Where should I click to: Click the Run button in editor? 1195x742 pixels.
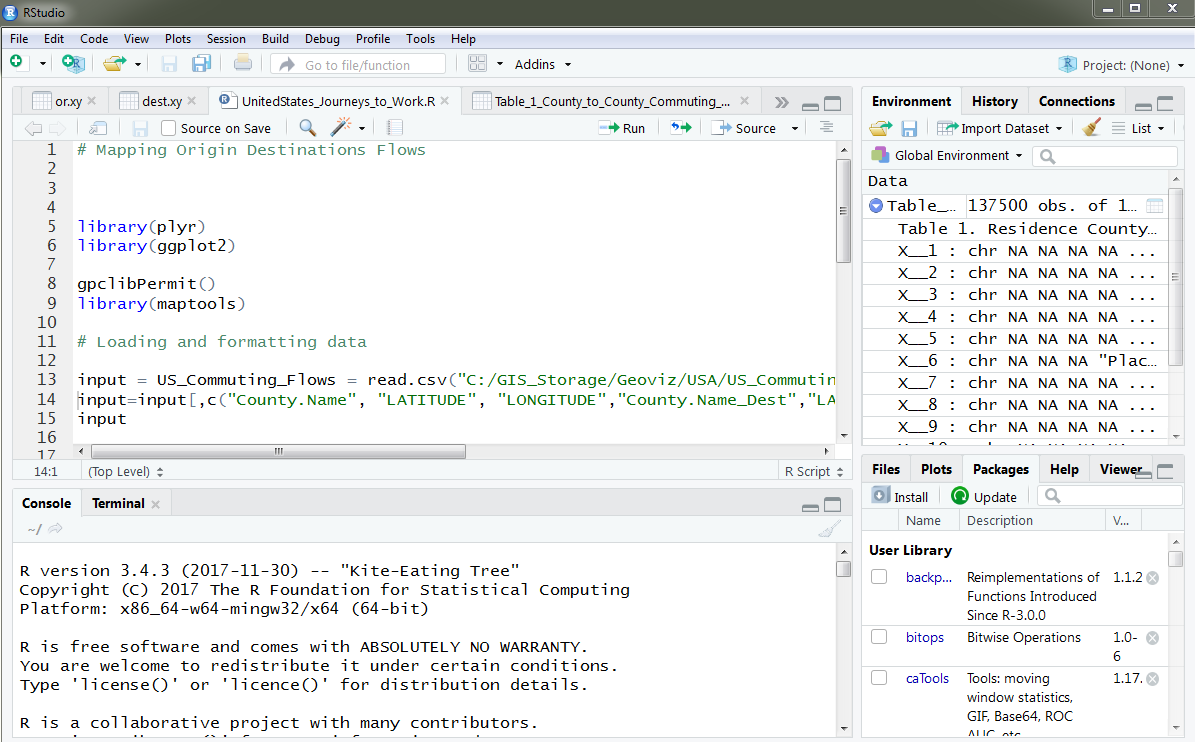[x=622, y=128]
